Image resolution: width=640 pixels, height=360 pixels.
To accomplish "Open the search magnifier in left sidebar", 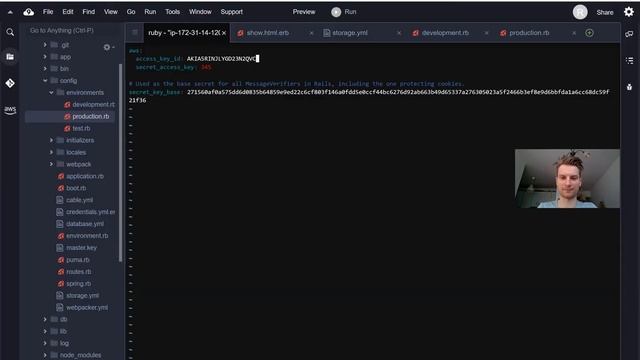I will click(x=10, y=32).
